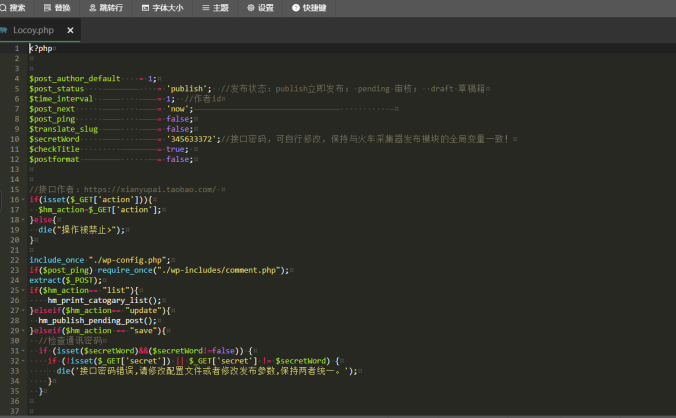Screen dimensions: 676x418
Task: Click line number 22 in the gutter
Action: click(15, 259)
